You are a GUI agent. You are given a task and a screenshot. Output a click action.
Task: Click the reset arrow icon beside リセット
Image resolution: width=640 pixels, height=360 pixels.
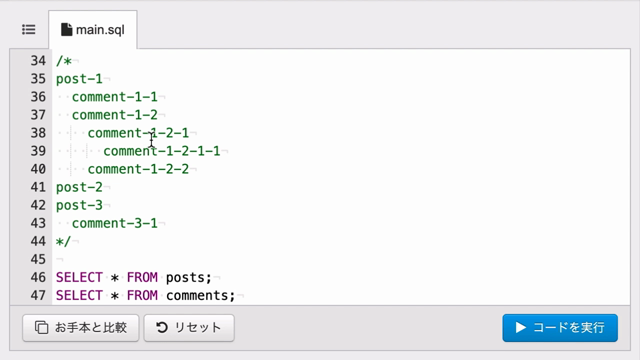pos(162,327)
